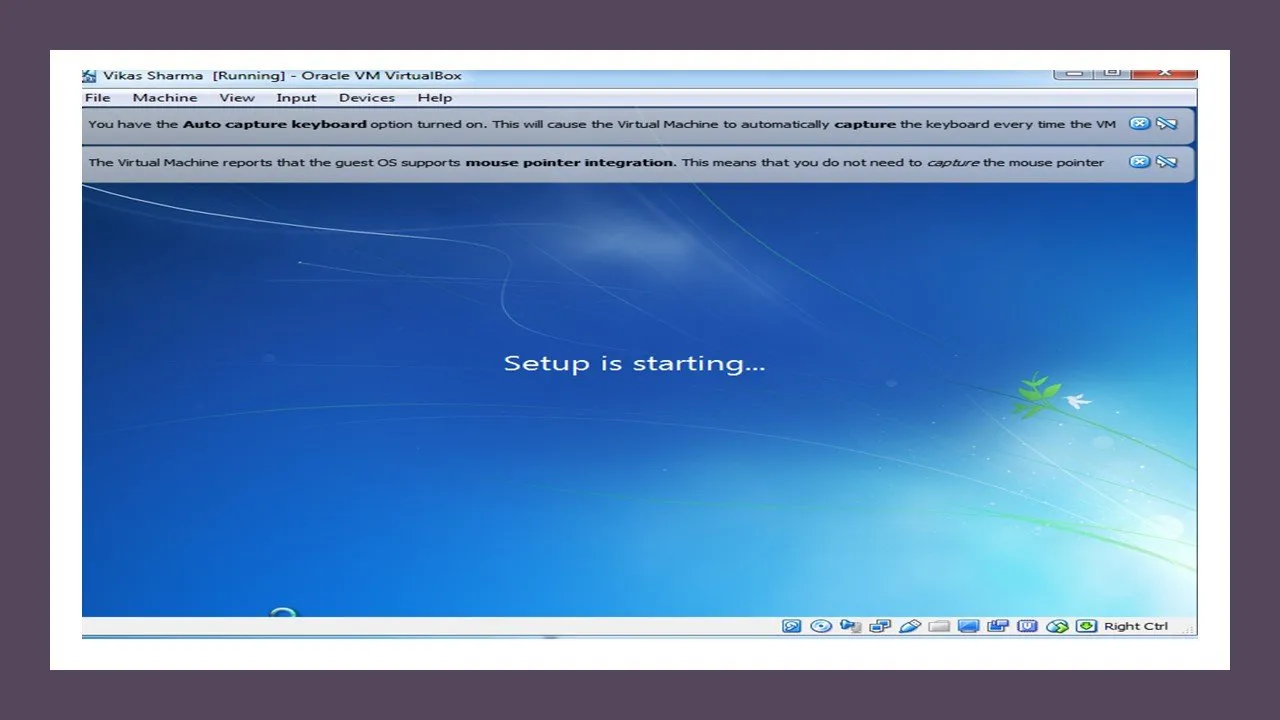Click the window resize grip by Right Ctrl

pos(1187,628)
